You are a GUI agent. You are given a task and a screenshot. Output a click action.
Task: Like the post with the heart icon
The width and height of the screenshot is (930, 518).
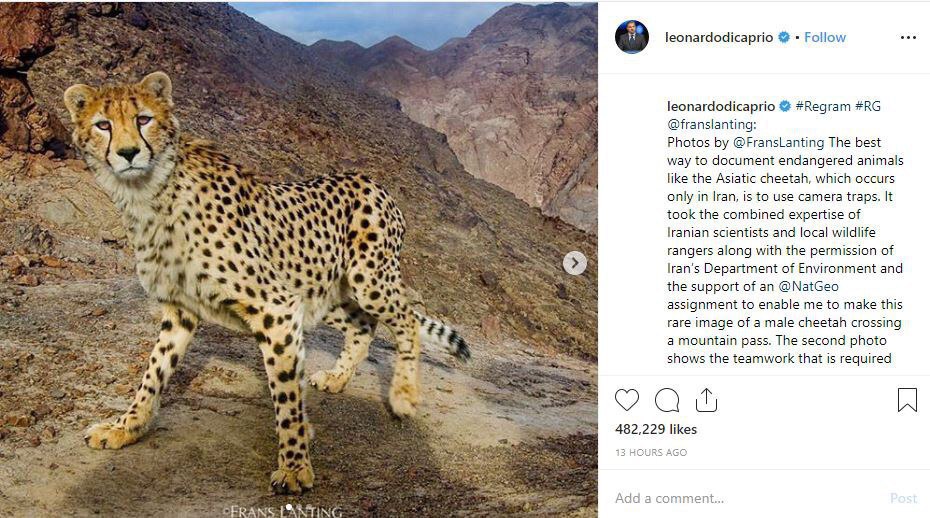(x=627, y=400)
